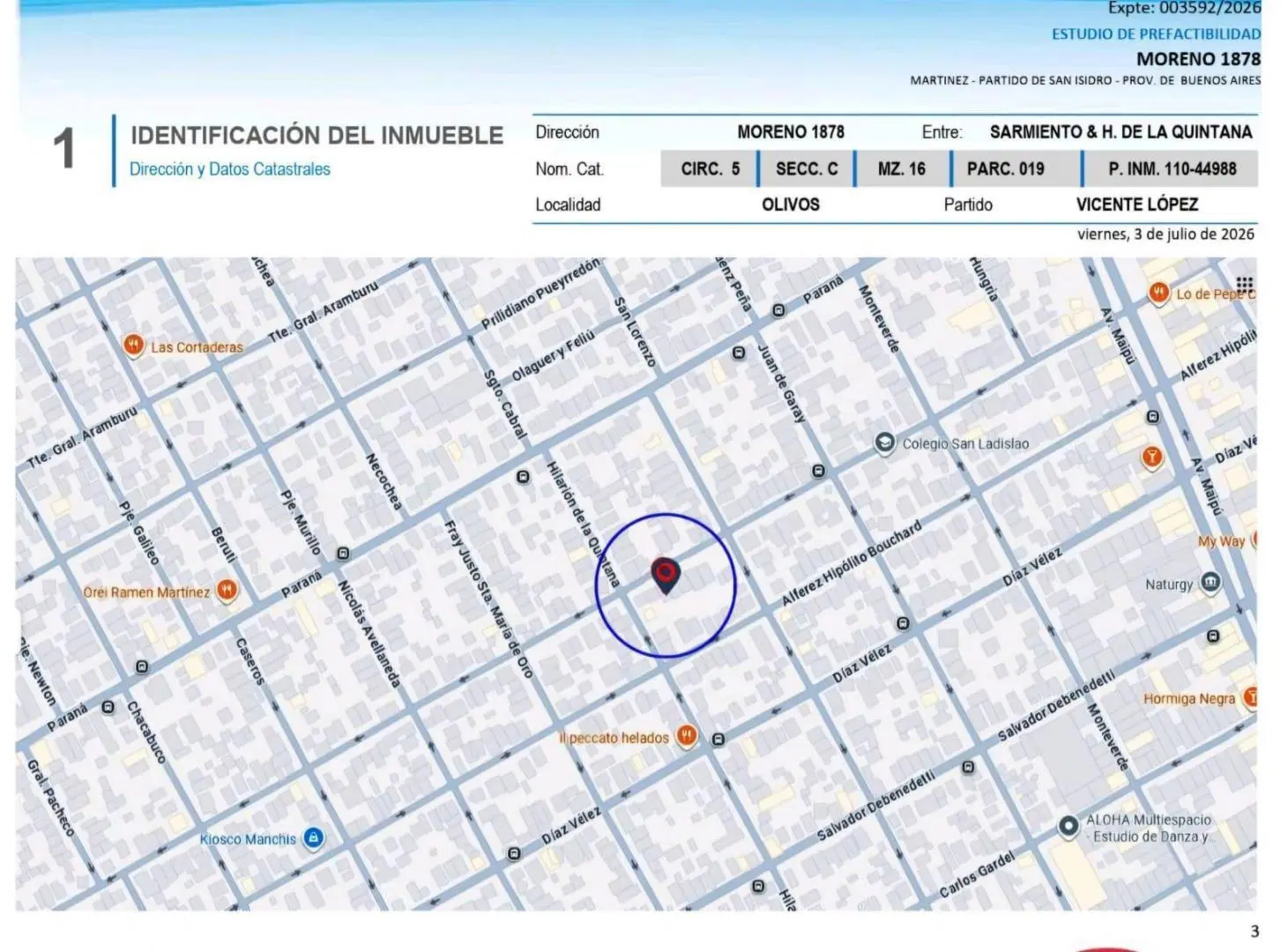Click the Nicolás Avellaneda street label
The width and height of the screenshot is (1288, 952).
[x=369, y=633]
